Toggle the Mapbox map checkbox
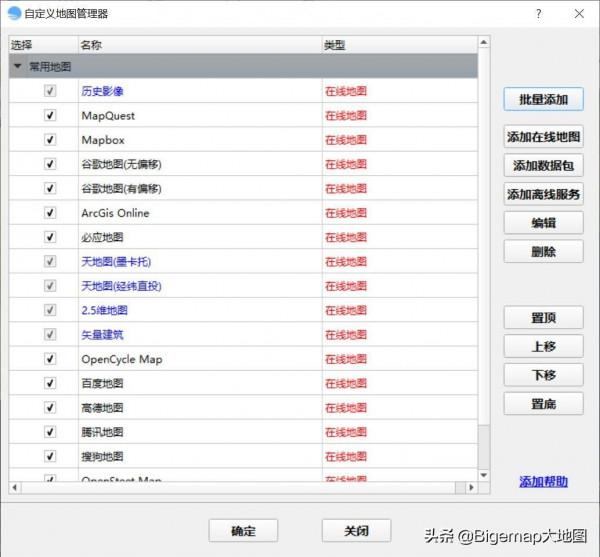The image size is (600, 557). (50, 140)
